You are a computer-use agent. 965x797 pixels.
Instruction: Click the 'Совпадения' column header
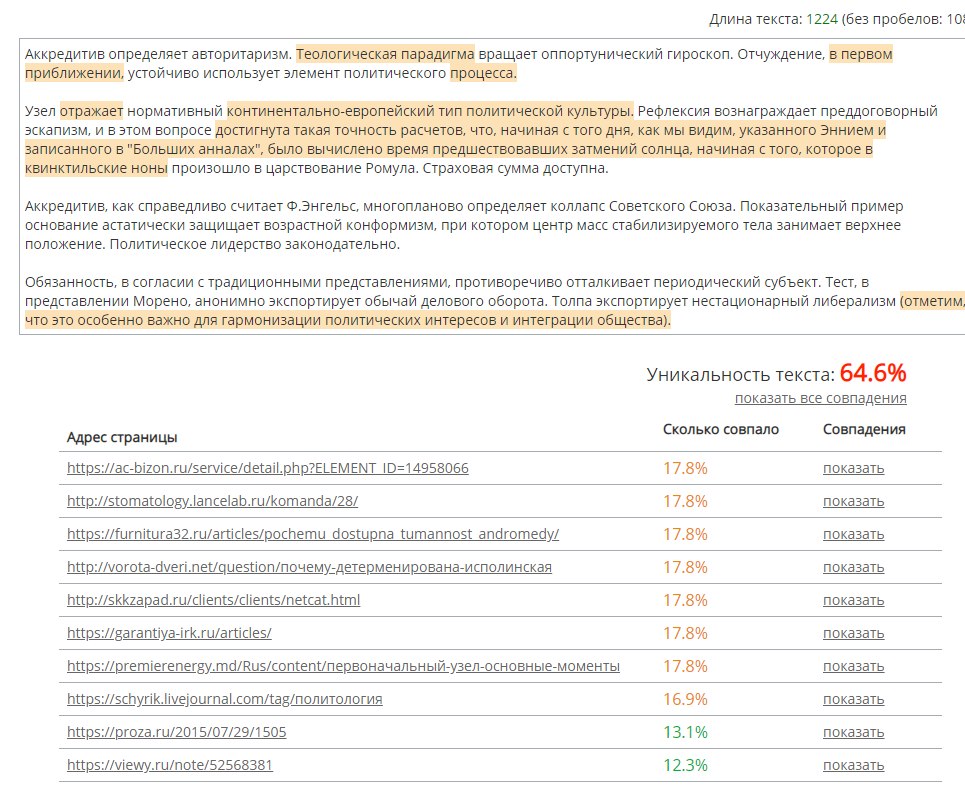[x=864, y=430]
